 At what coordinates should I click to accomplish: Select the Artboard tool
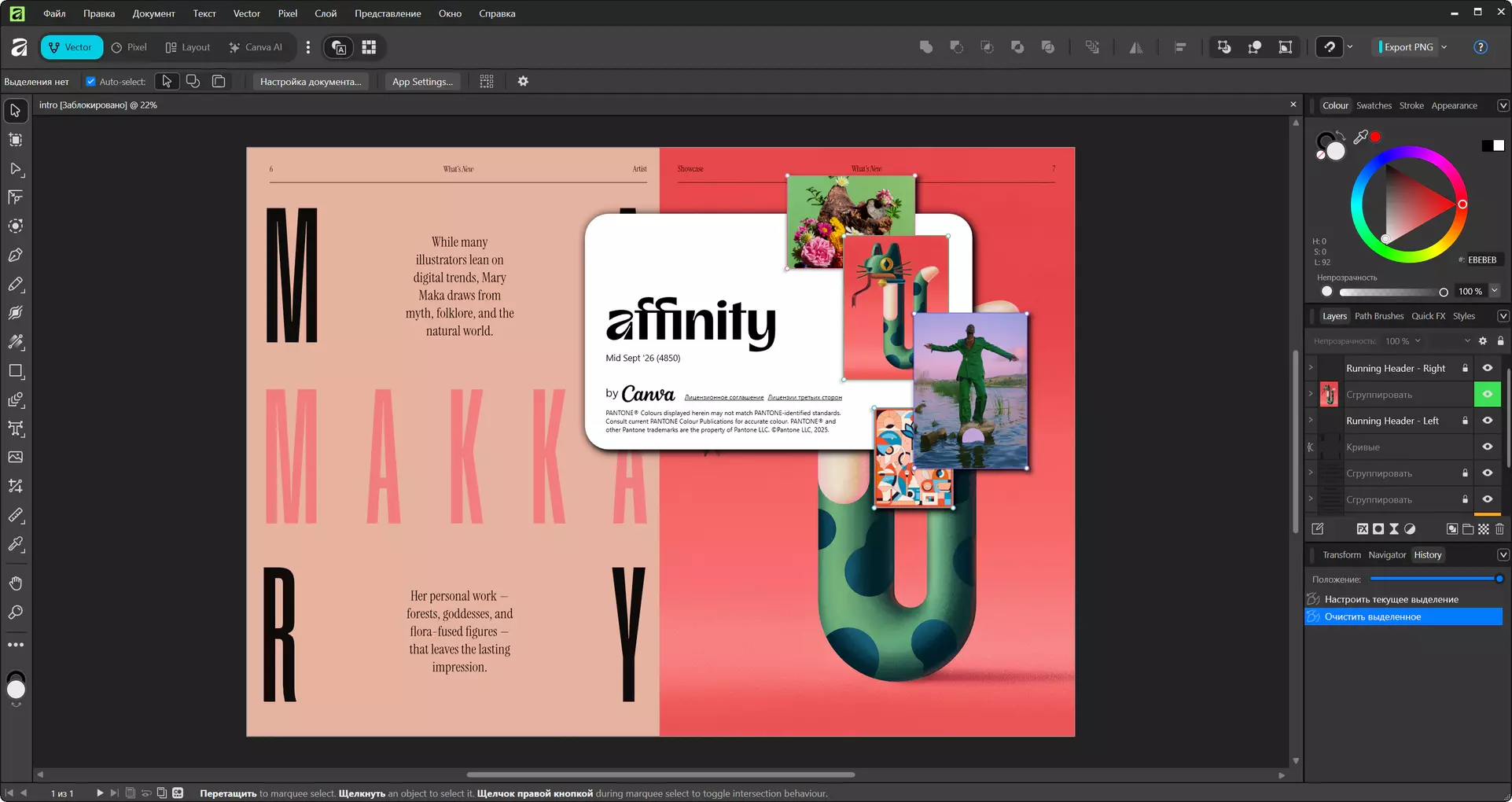(16, 140)
